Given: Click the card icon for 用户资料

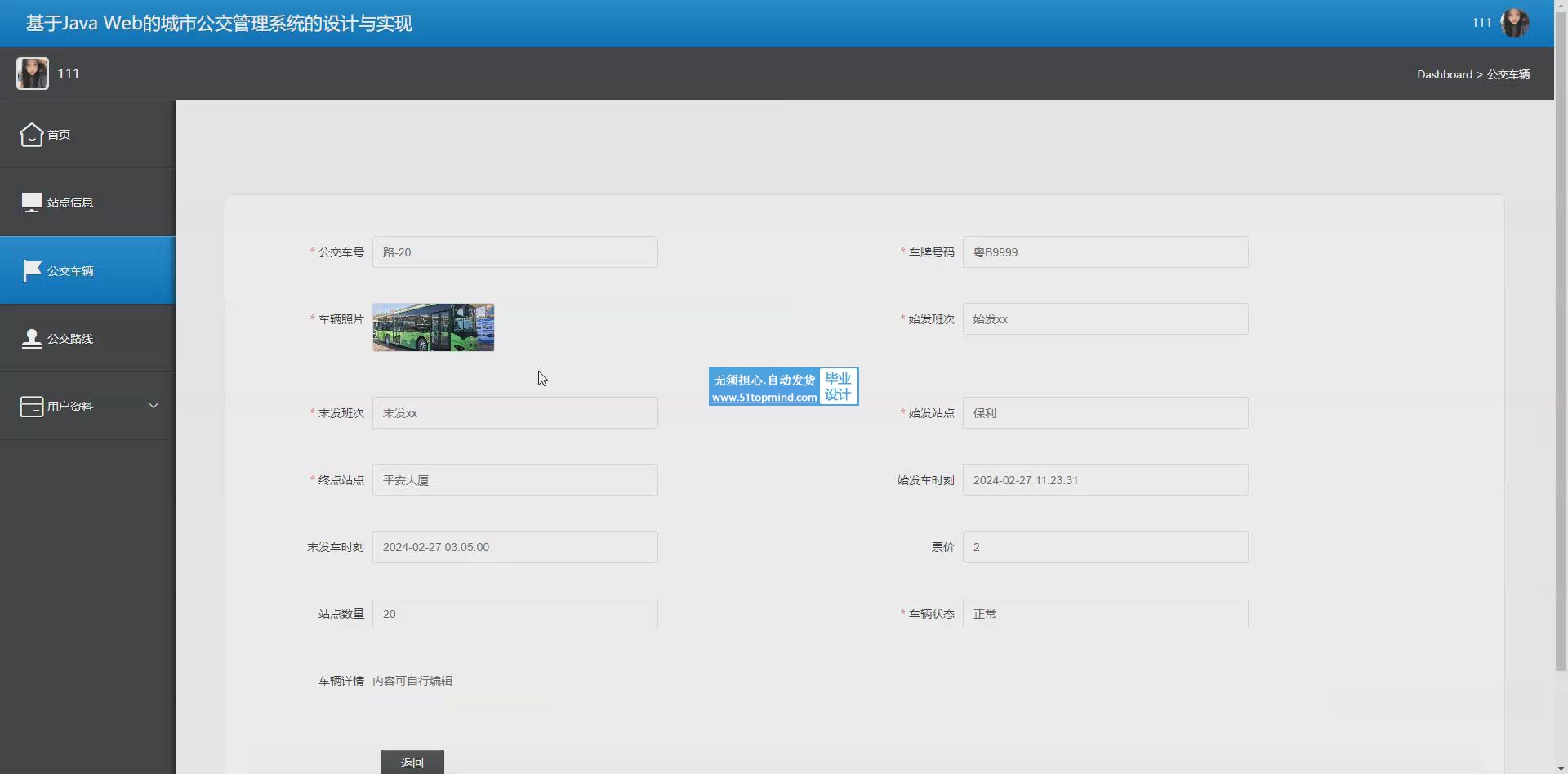Looking at the screenshot, I should click(31, 406).
